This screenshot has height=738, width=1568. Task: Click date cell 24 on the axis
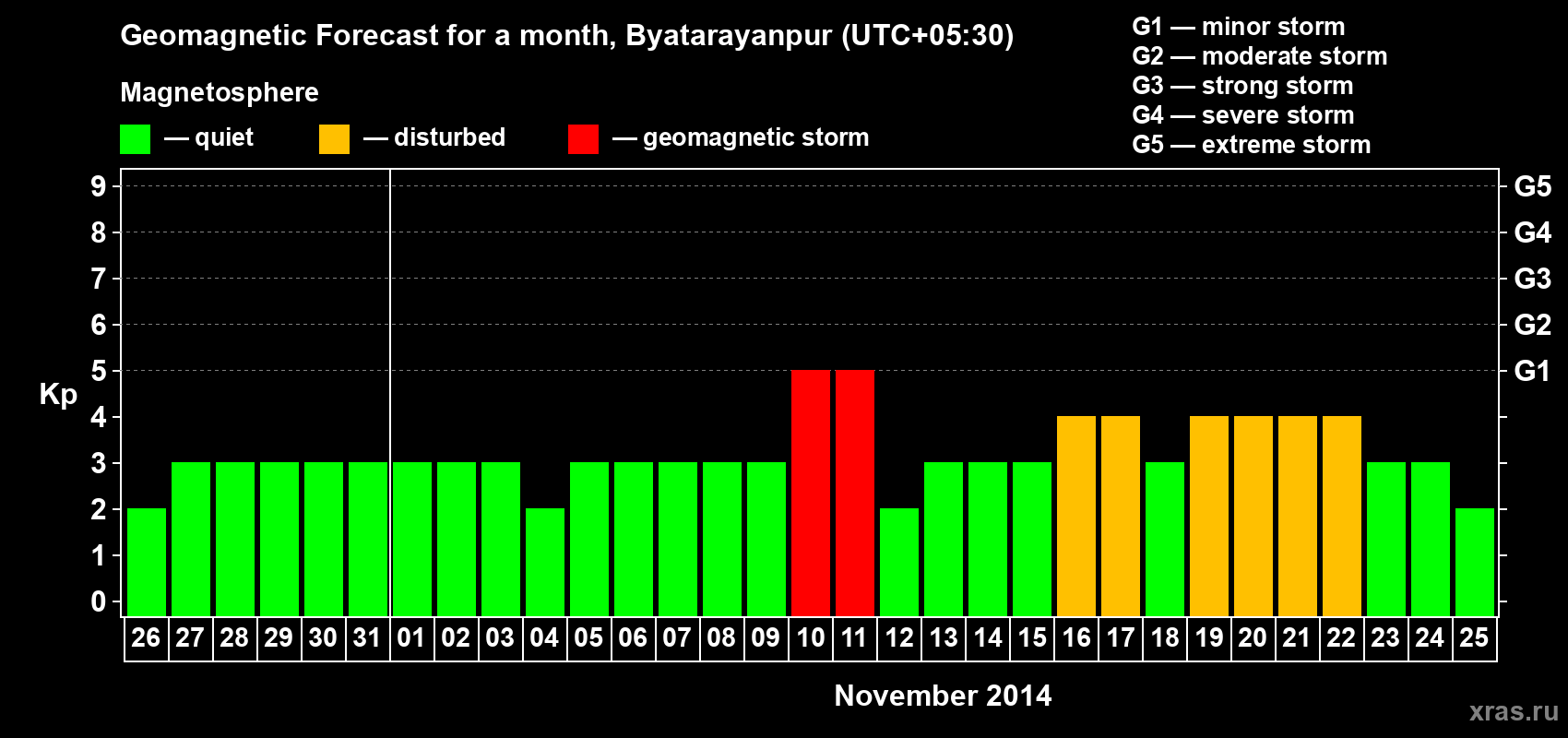pos(1430,638)
